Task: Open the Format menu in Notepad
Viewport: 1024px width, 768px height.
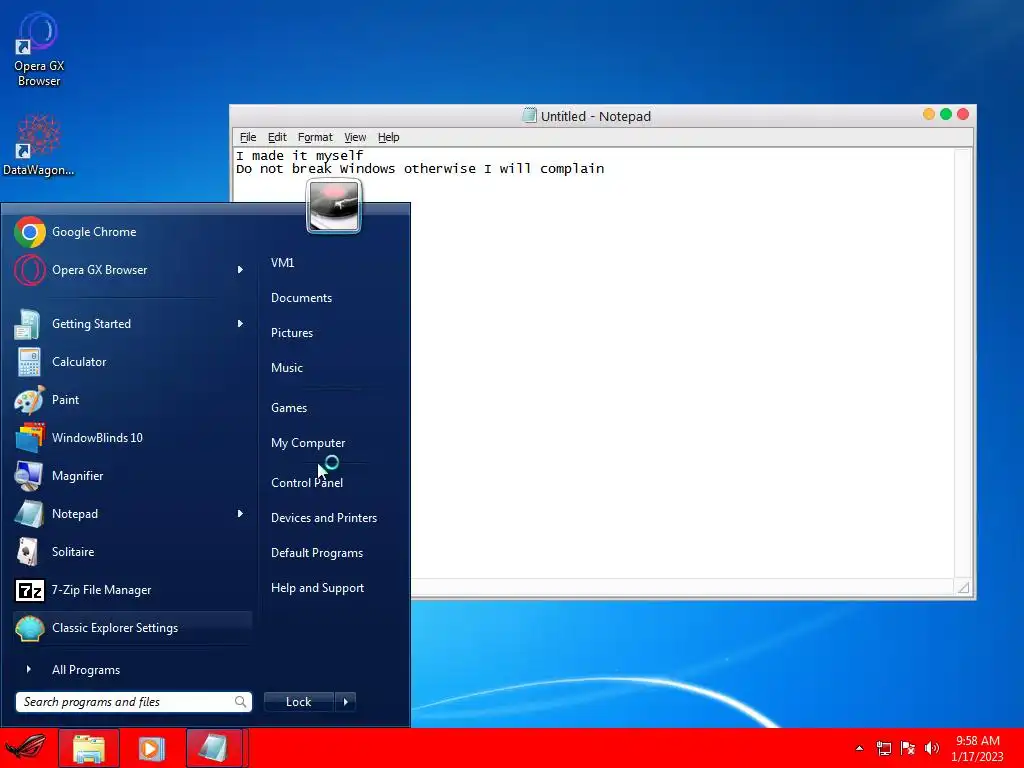Action: [315, 137]
